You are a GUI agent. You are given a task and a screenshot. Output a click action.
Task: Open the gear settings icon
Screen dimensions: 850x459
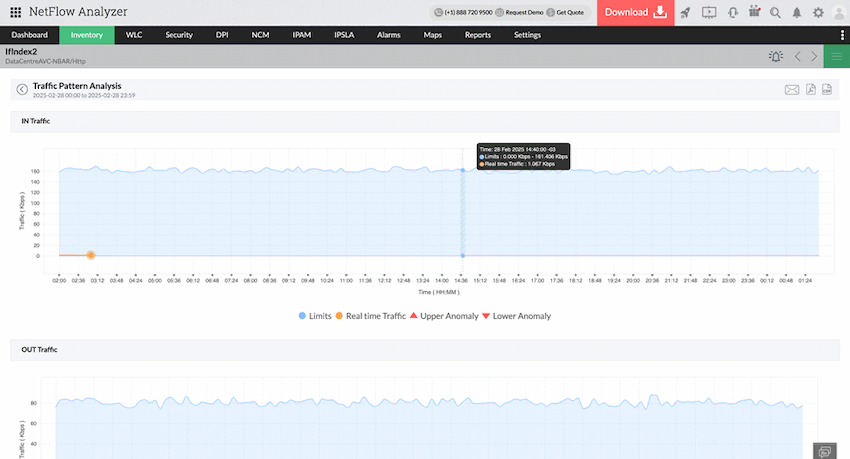click(818, 12)
